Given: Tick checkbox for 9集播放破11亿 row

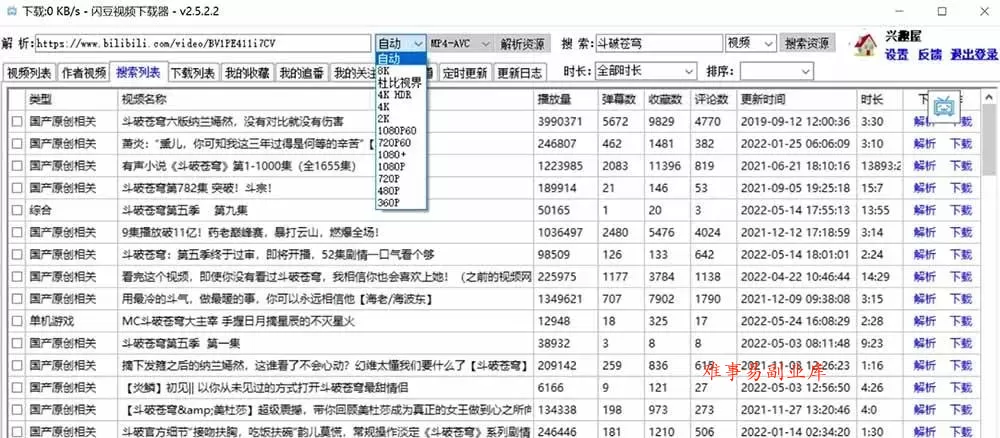Looking at the screenshot, I should [x=17, y=233].
